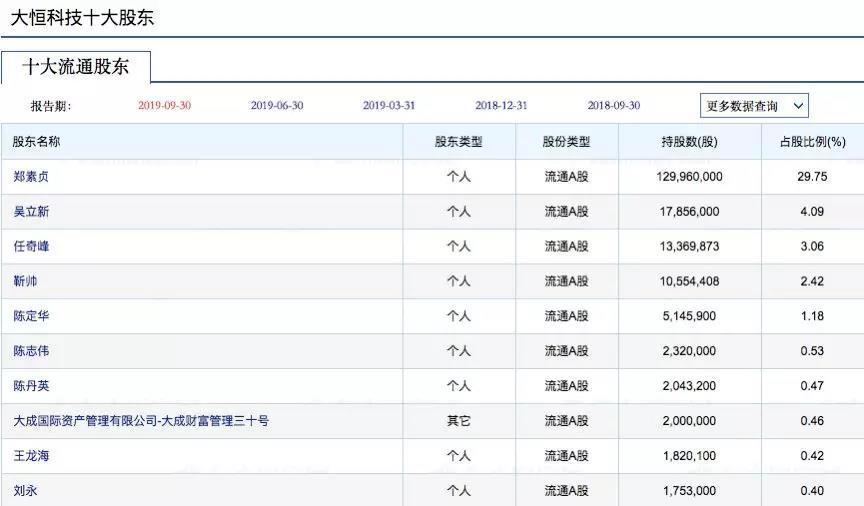This screenshot has height=506, width=864.
Task: Open the 更多数据查询 dropdown
Action: [754, 106]
